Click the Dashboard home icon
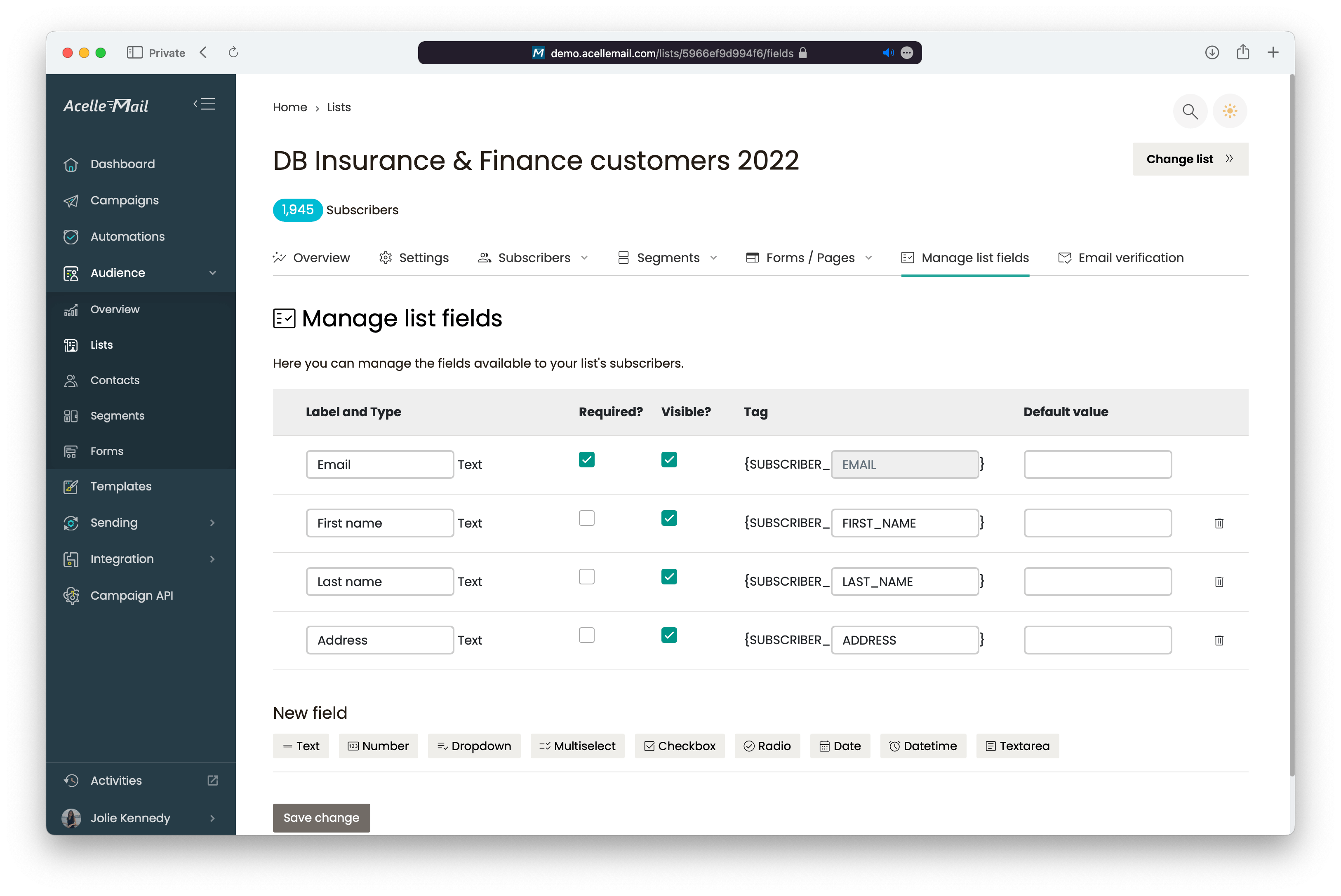Image resolution: width=1341 pixels, height=896 pixels. [71, 164]
